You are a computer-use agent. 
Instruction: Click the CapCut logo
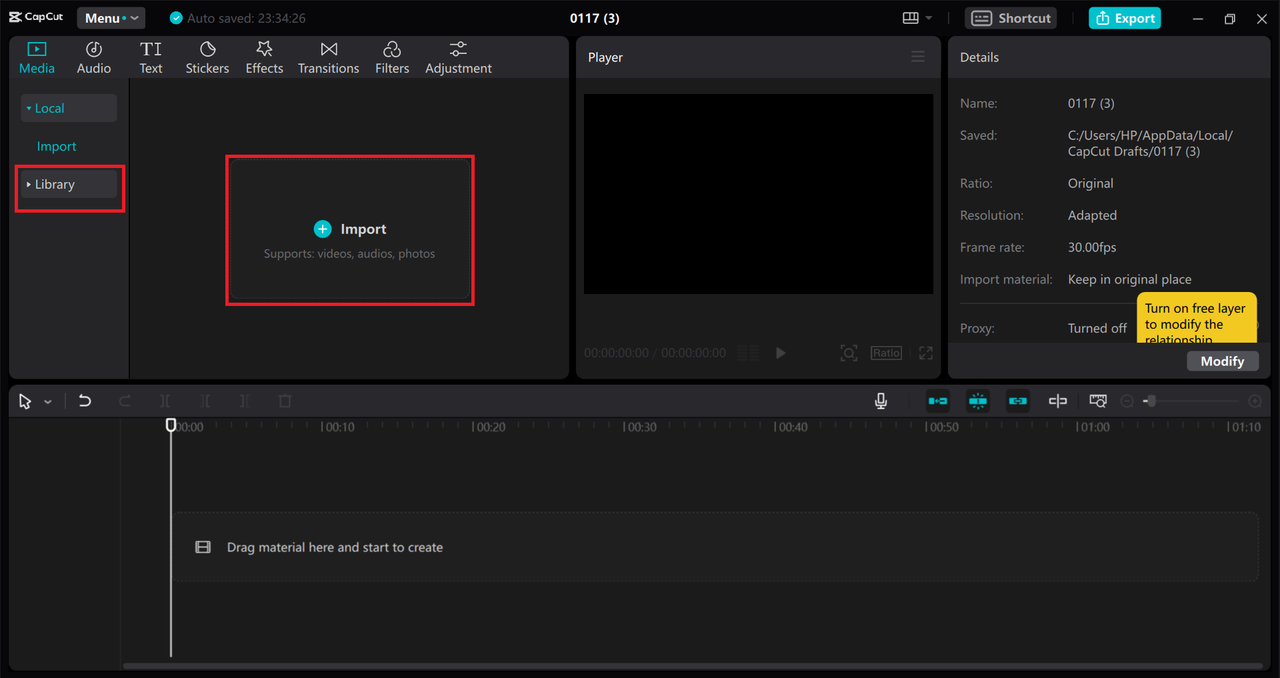coord(37,18)
